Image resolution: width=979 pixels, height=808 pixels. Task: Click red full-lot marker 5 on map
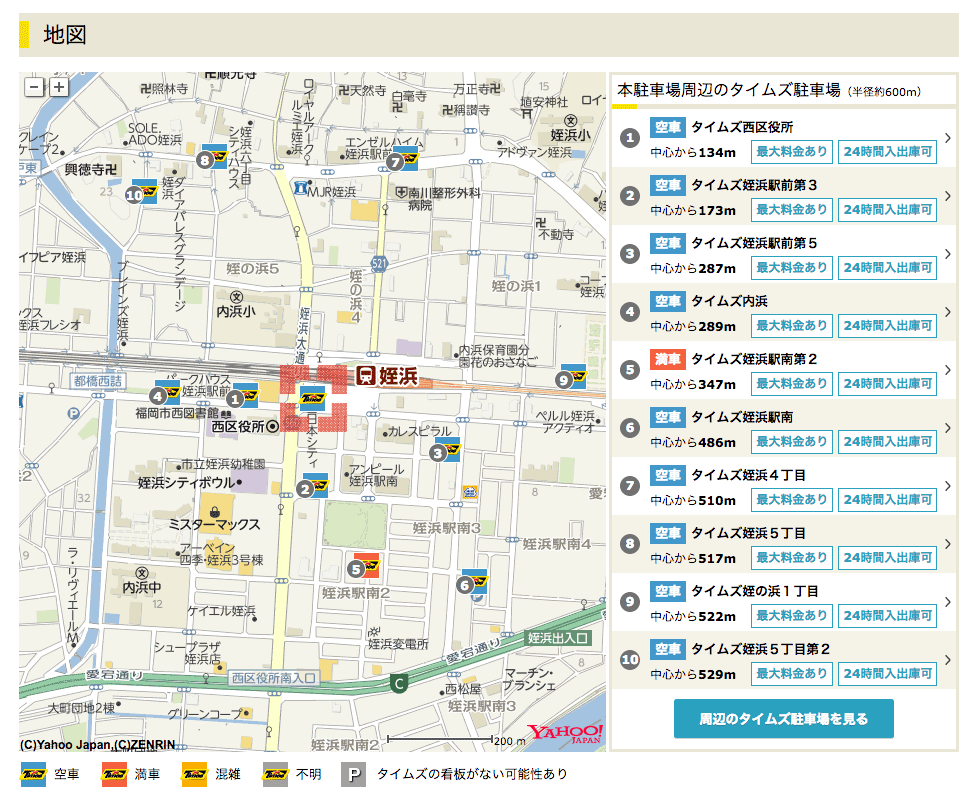click(363, 566)
